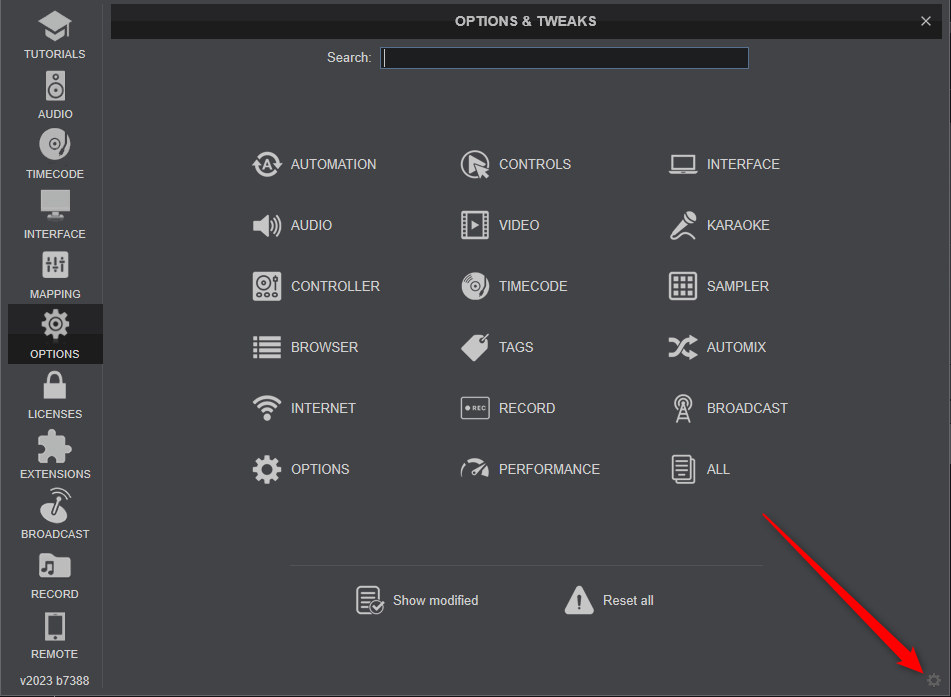Open the Extensions puzzle piece tab

pos(55,455)
